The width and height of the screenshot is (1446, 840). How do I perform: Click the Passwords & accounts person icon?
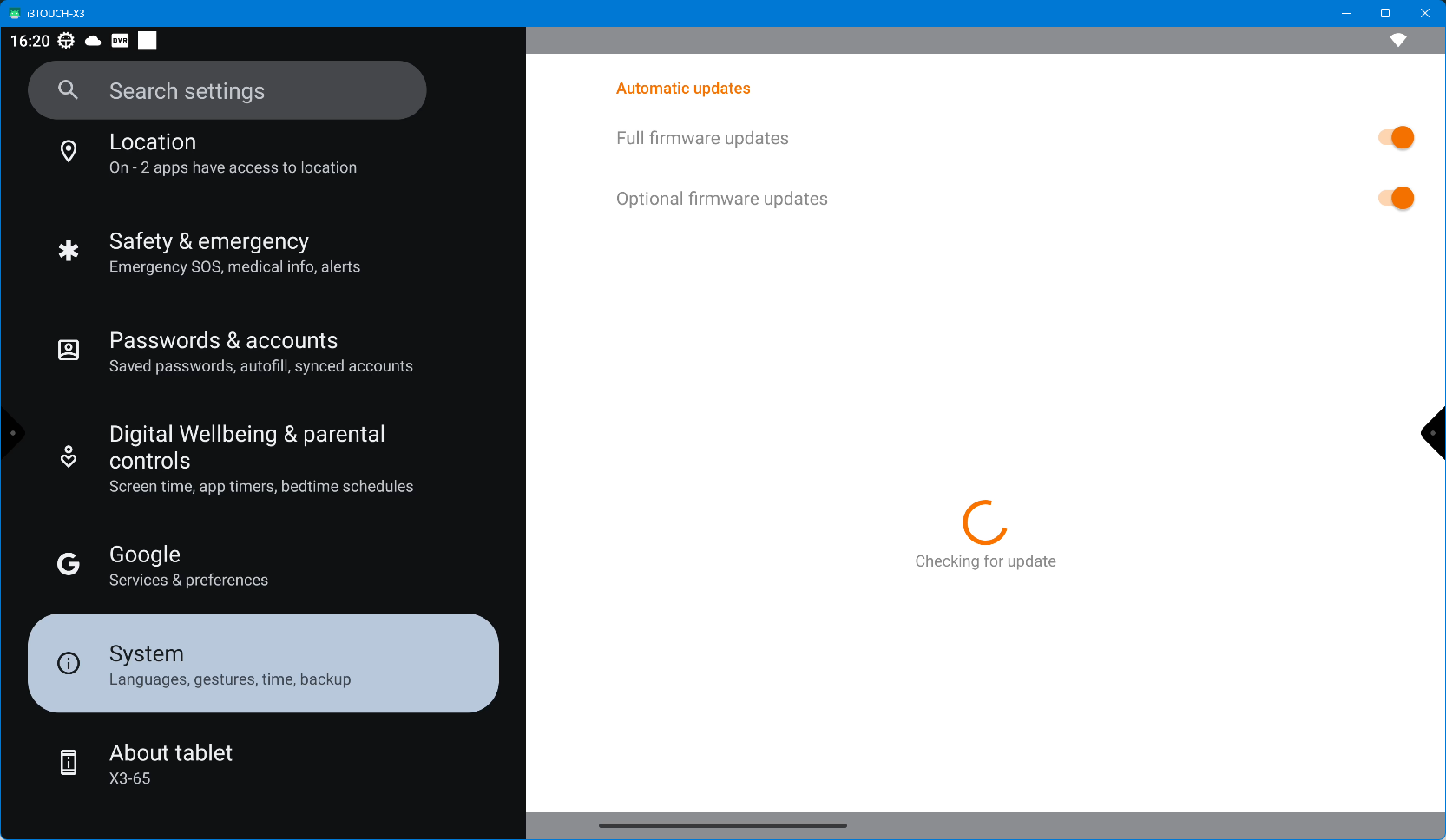(x=69, y=351)
